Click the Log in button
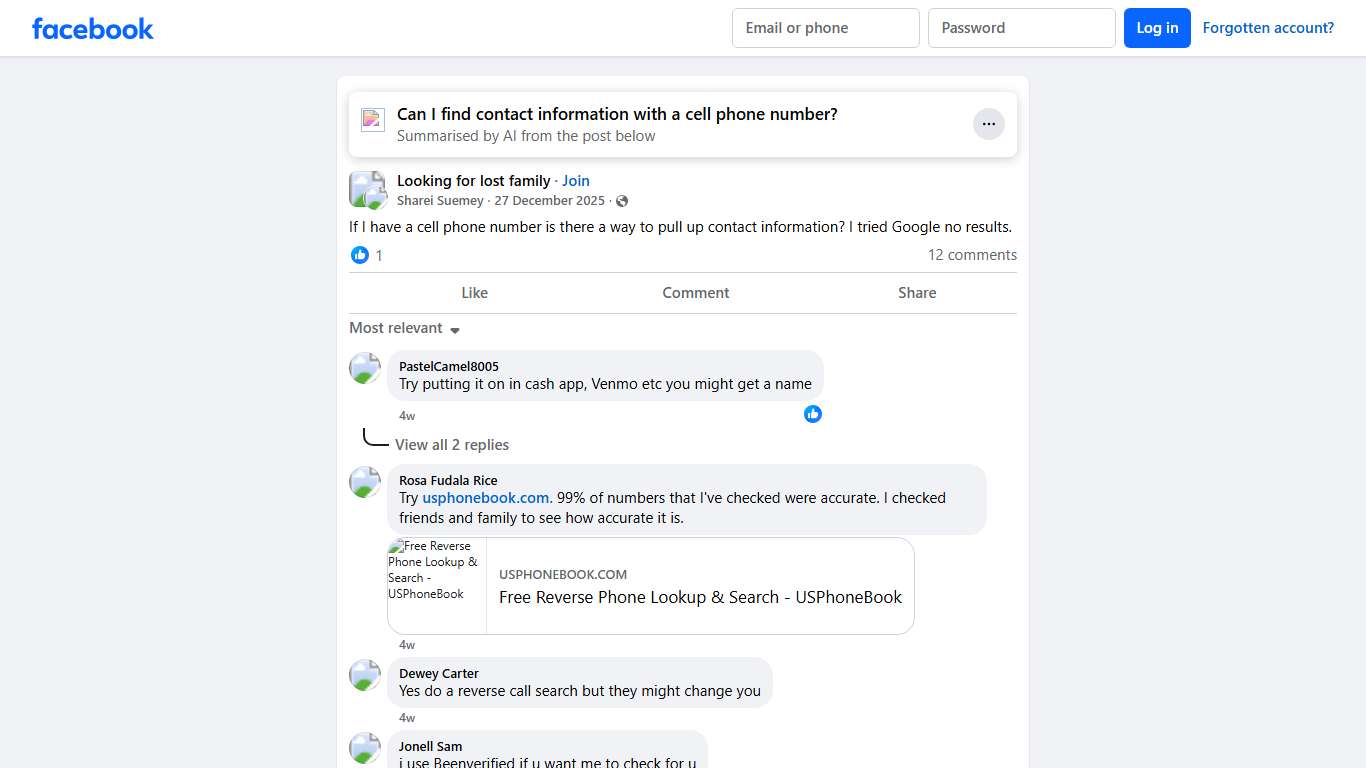 [1157, 28]
